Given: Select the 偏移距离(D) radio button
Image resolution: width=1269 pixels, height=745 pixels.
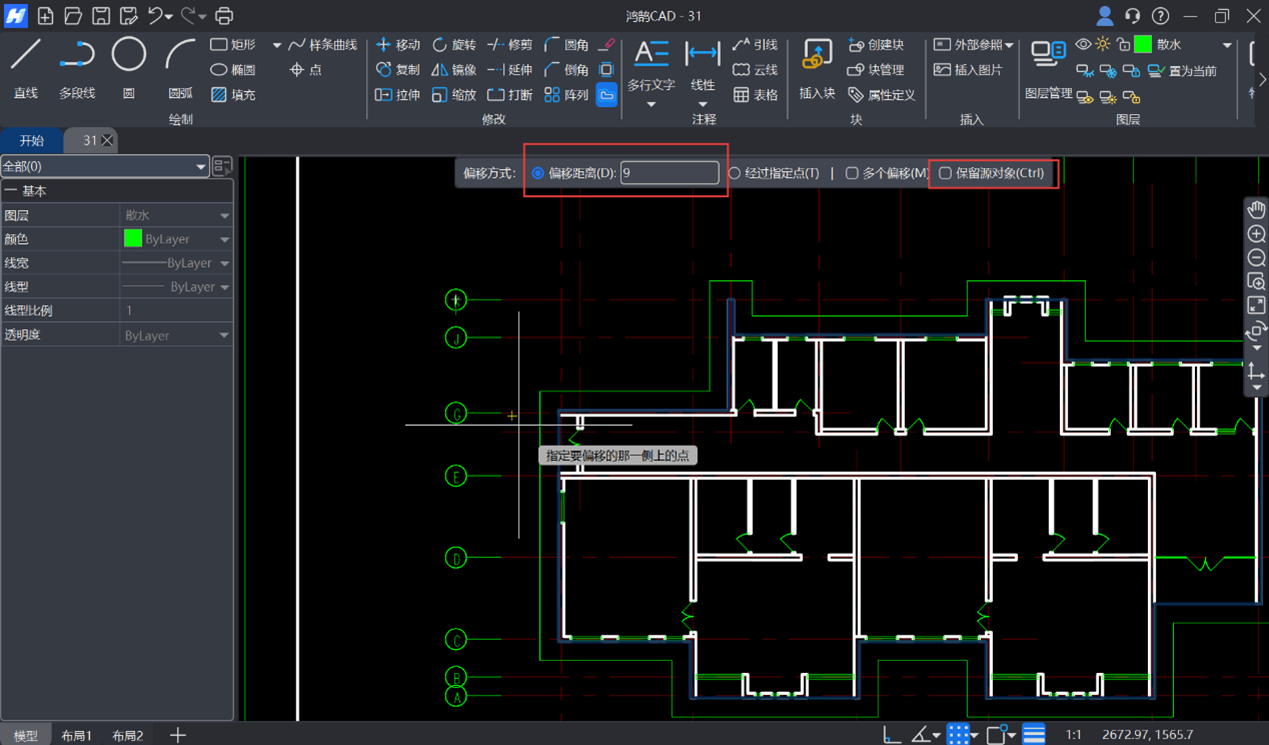Looking at the screenshot, I should [538, 173].
